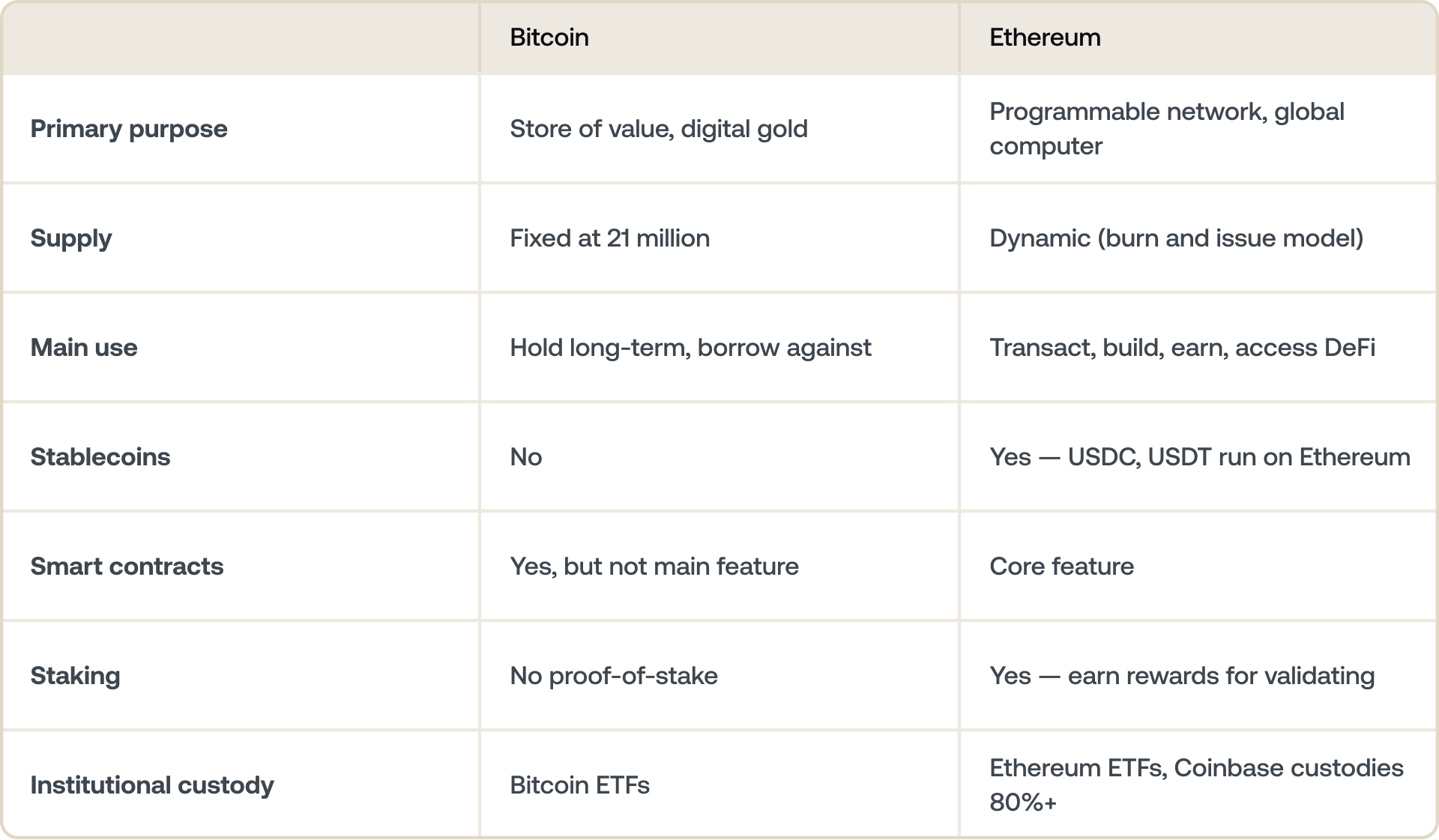Click 'Yes, but not main feature' cell
This screenshot has height=840, width=1439.
654,566
